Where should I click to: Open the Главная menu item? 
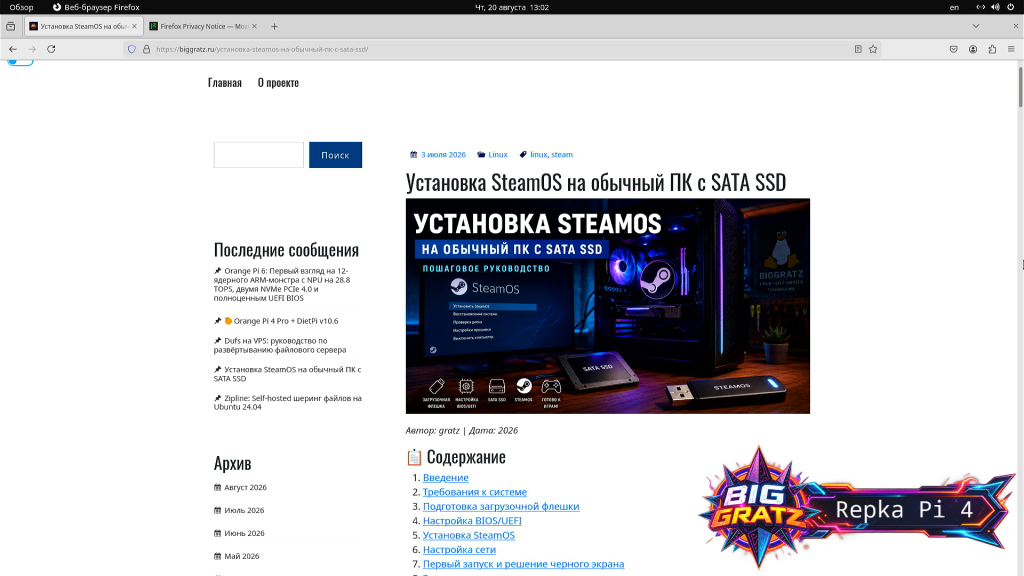(x=225, y=82)
